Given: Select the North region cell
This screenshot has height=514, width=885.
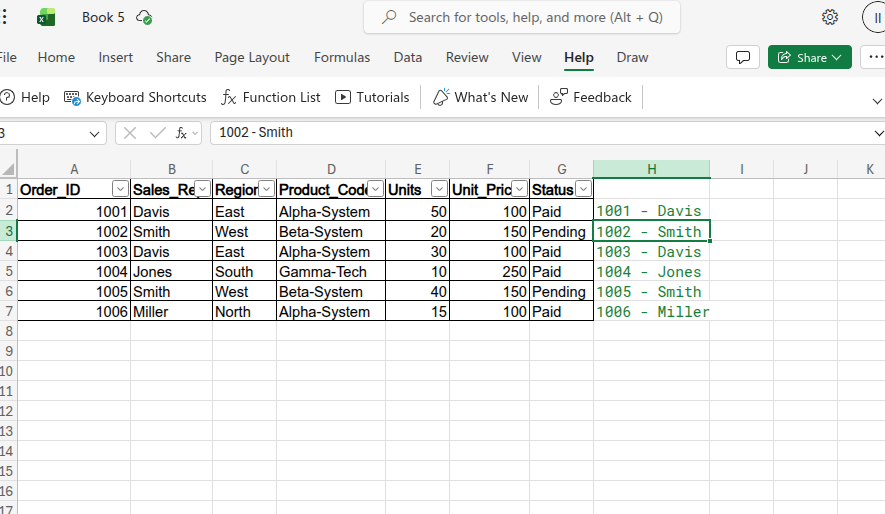Looking at the screenshot, I should (x=244, y=311).
